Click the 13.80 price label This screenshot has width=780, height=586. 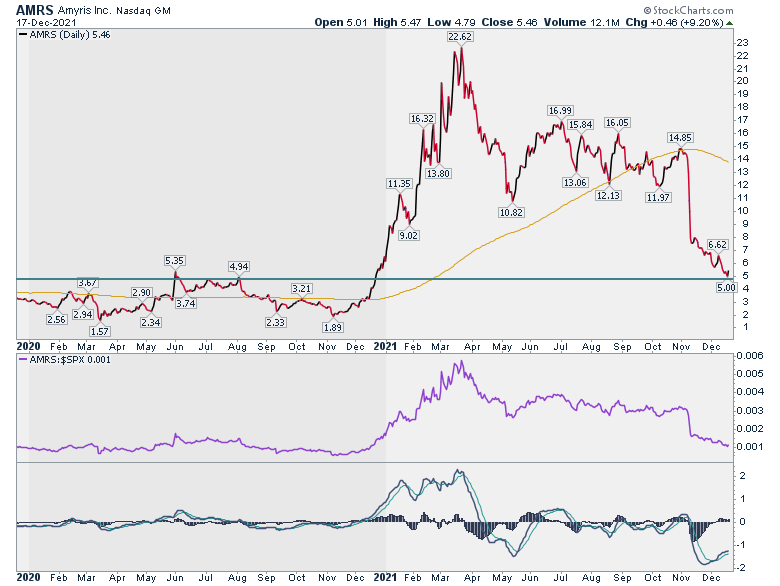pyautogui.click(x=438, y=174)
